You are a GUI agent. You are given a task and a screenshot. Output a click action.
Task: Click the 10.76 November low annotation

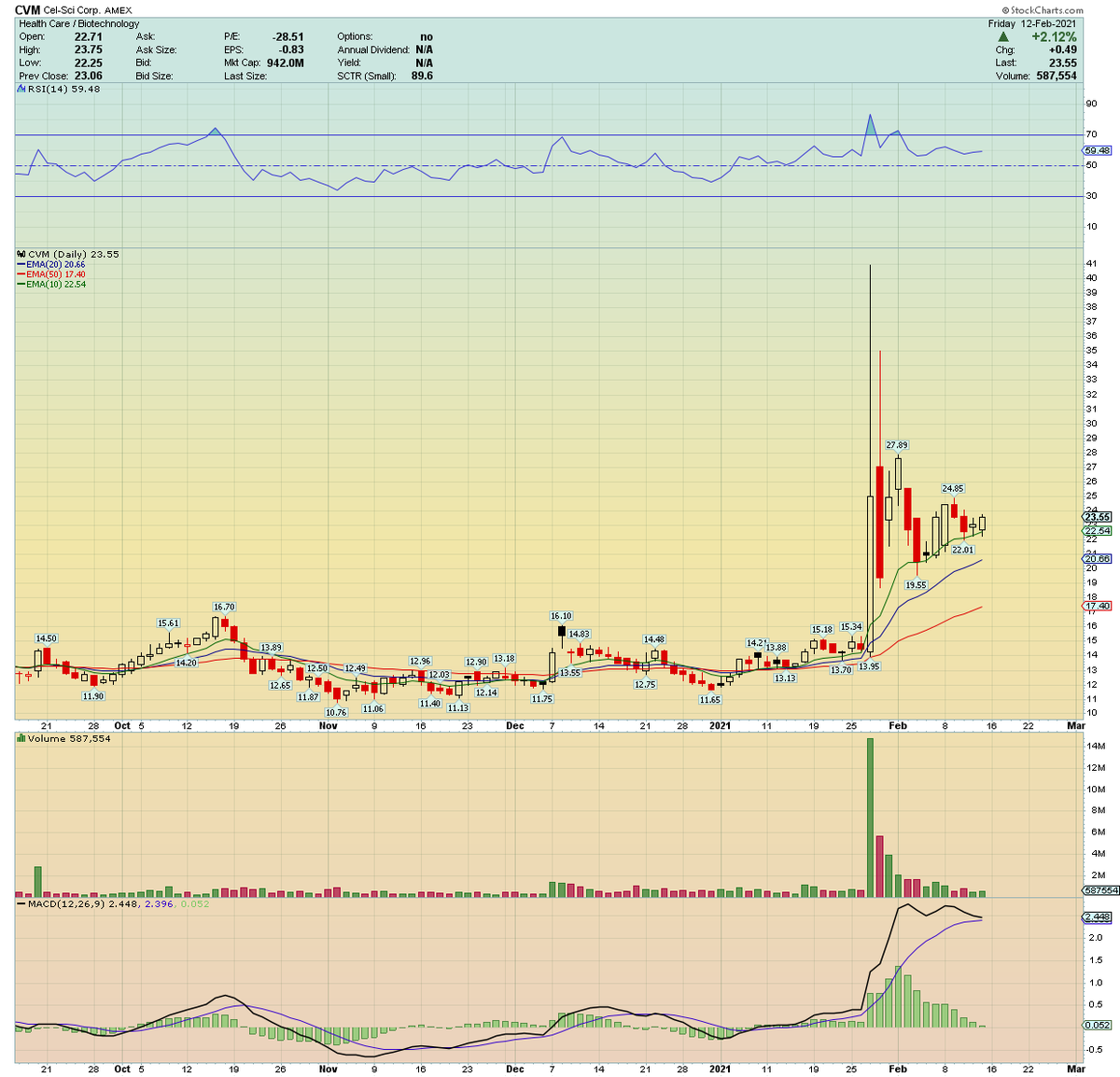336,712
